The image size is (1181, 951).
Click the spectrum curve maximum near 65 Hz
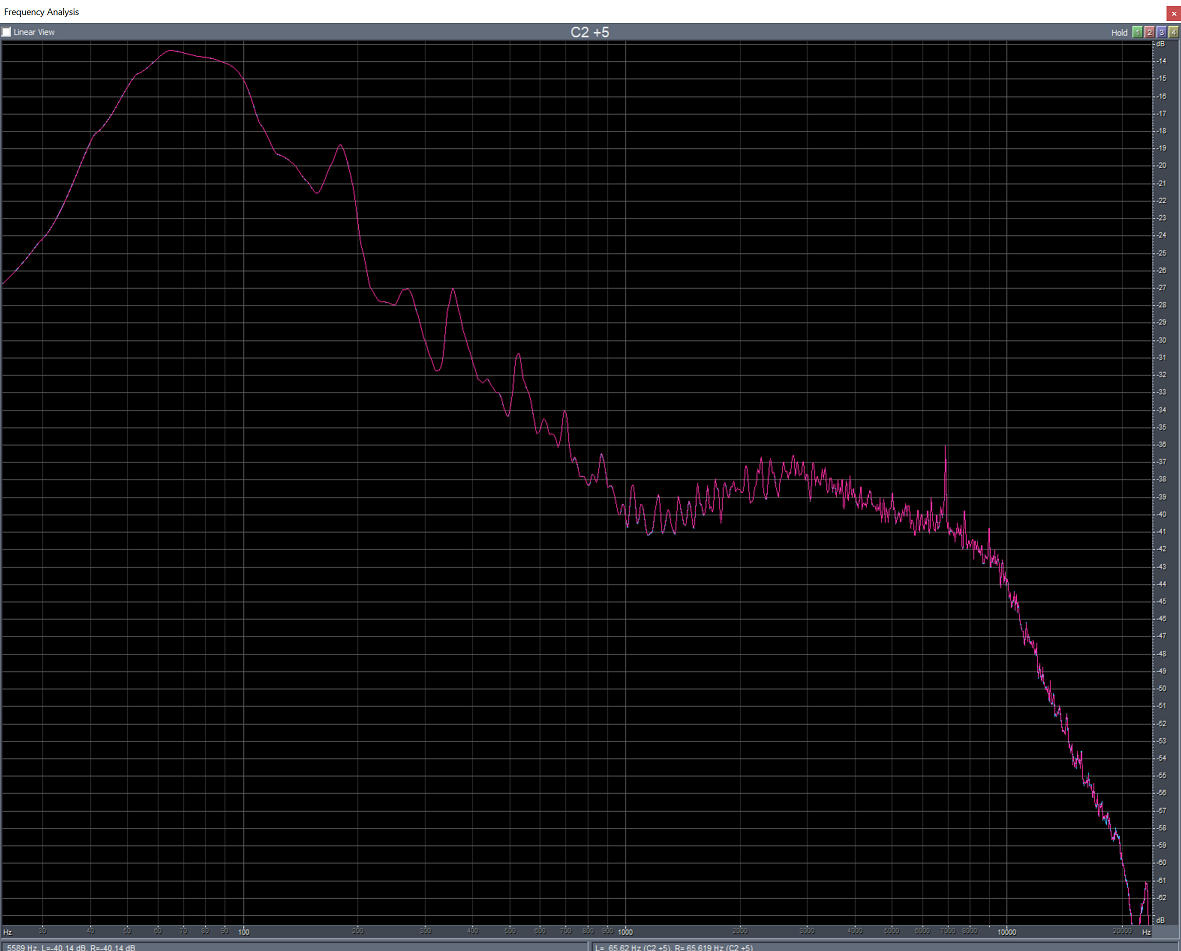pyautogui.click(x=170, y=50)
